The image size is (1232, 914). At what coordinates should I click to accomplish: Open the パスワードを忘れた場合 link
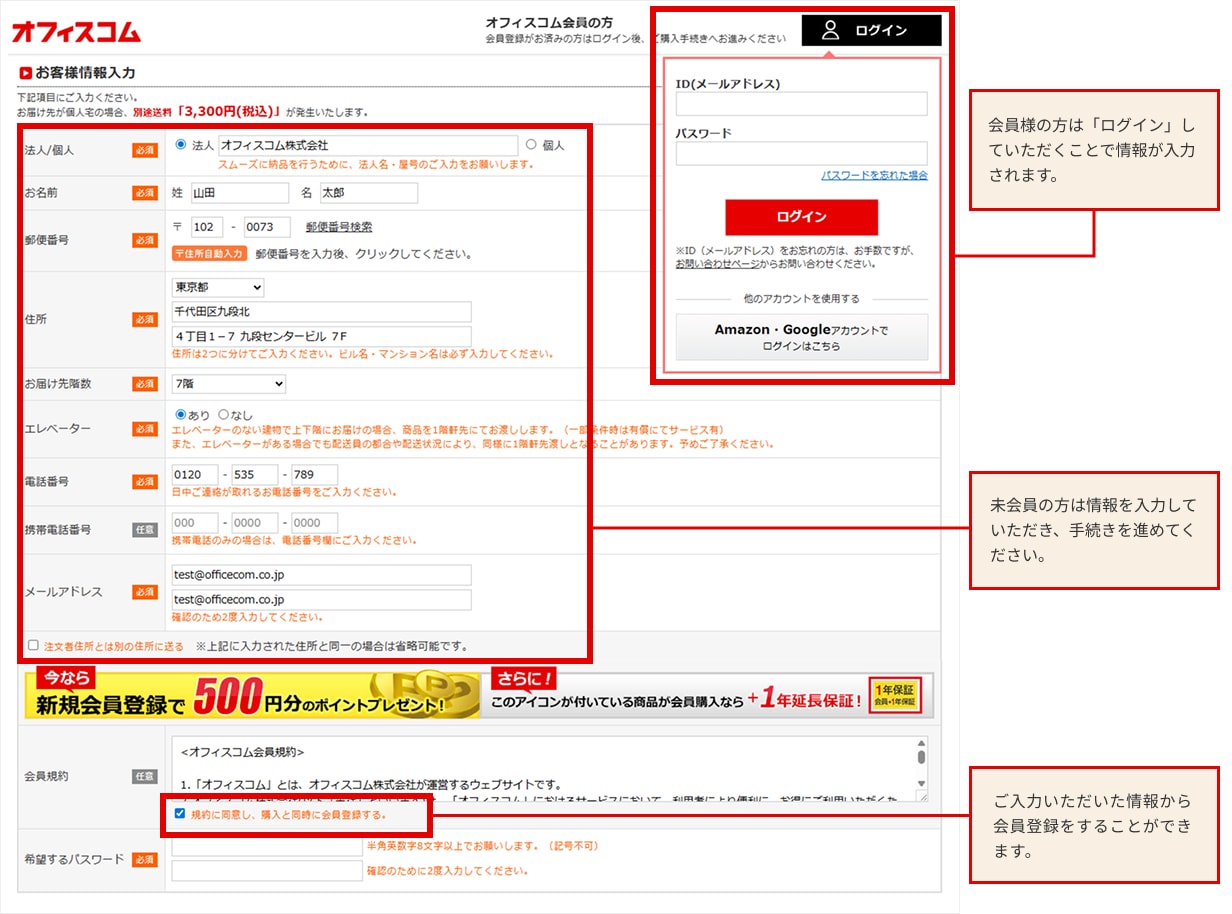[875, 174]
